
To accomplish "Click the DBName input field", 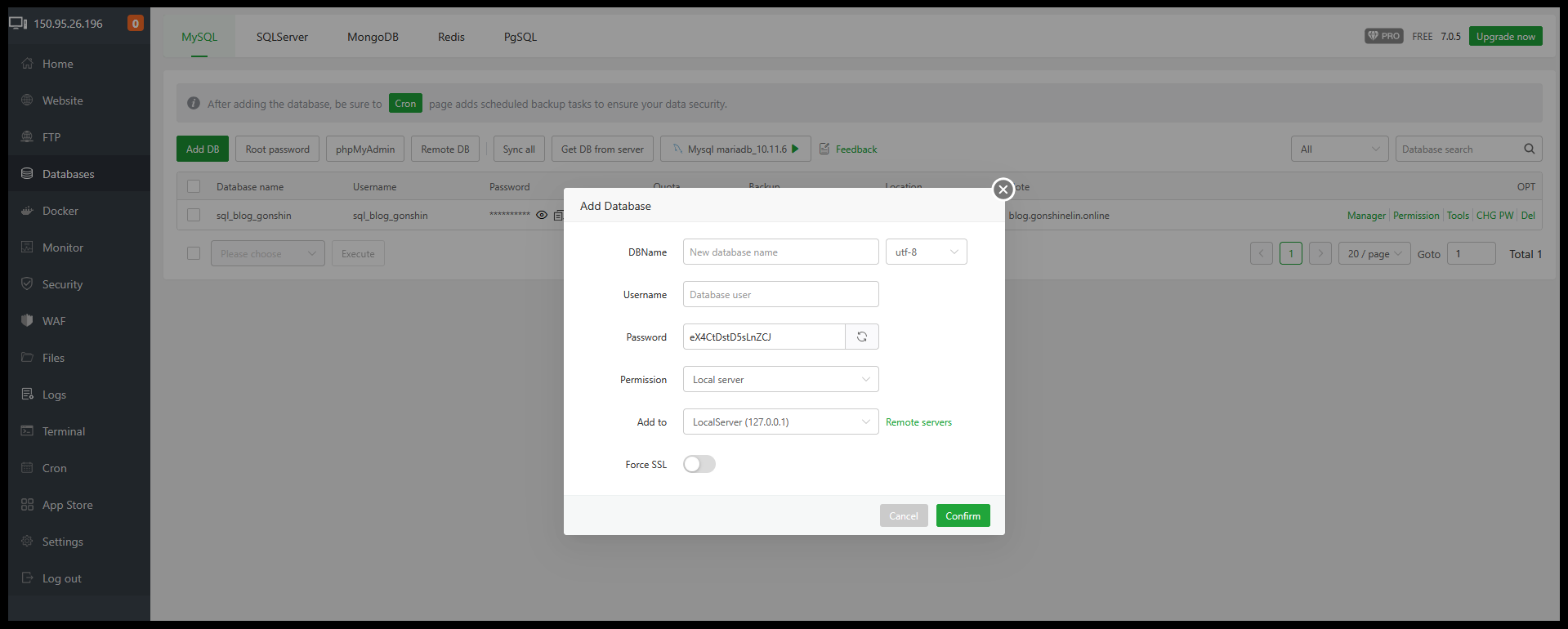I will click(781, 252).
